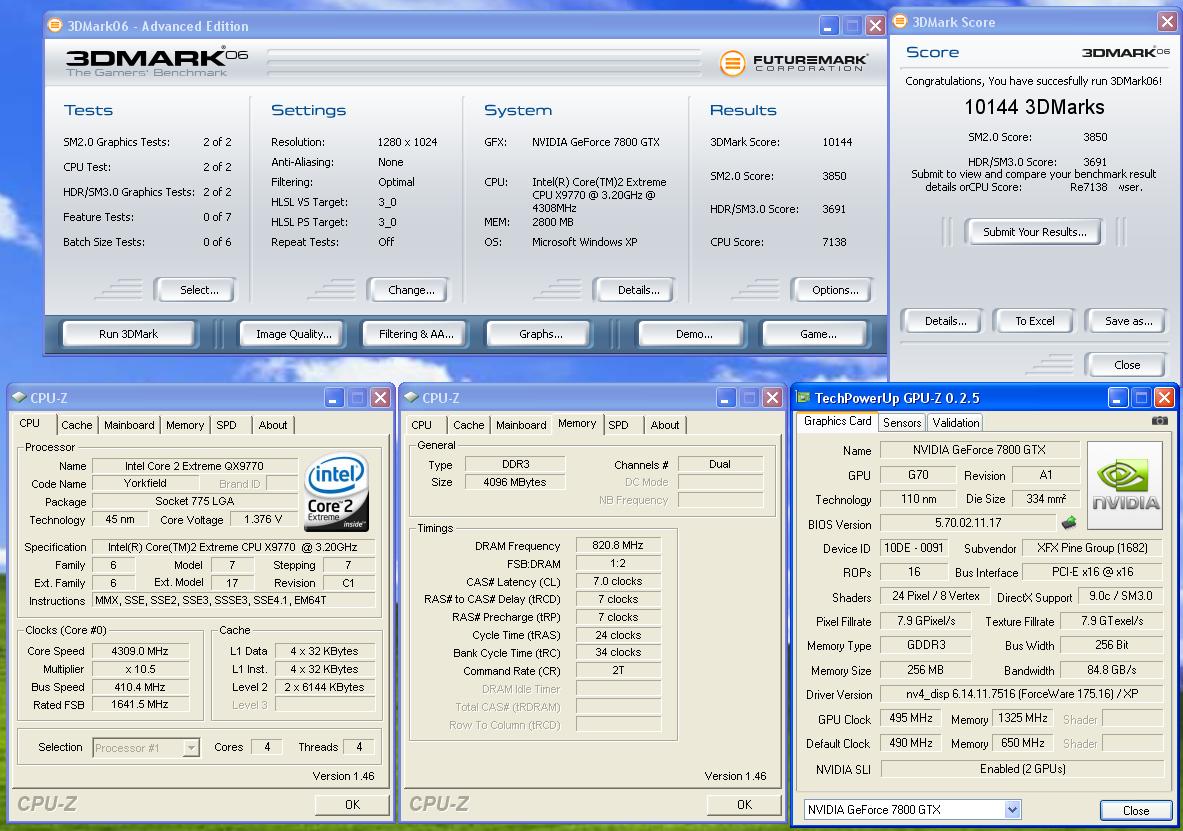Click the Rated FSB 1641.5 MHz value
Viewport: 1183px width, 831px height.
[140, 704]
